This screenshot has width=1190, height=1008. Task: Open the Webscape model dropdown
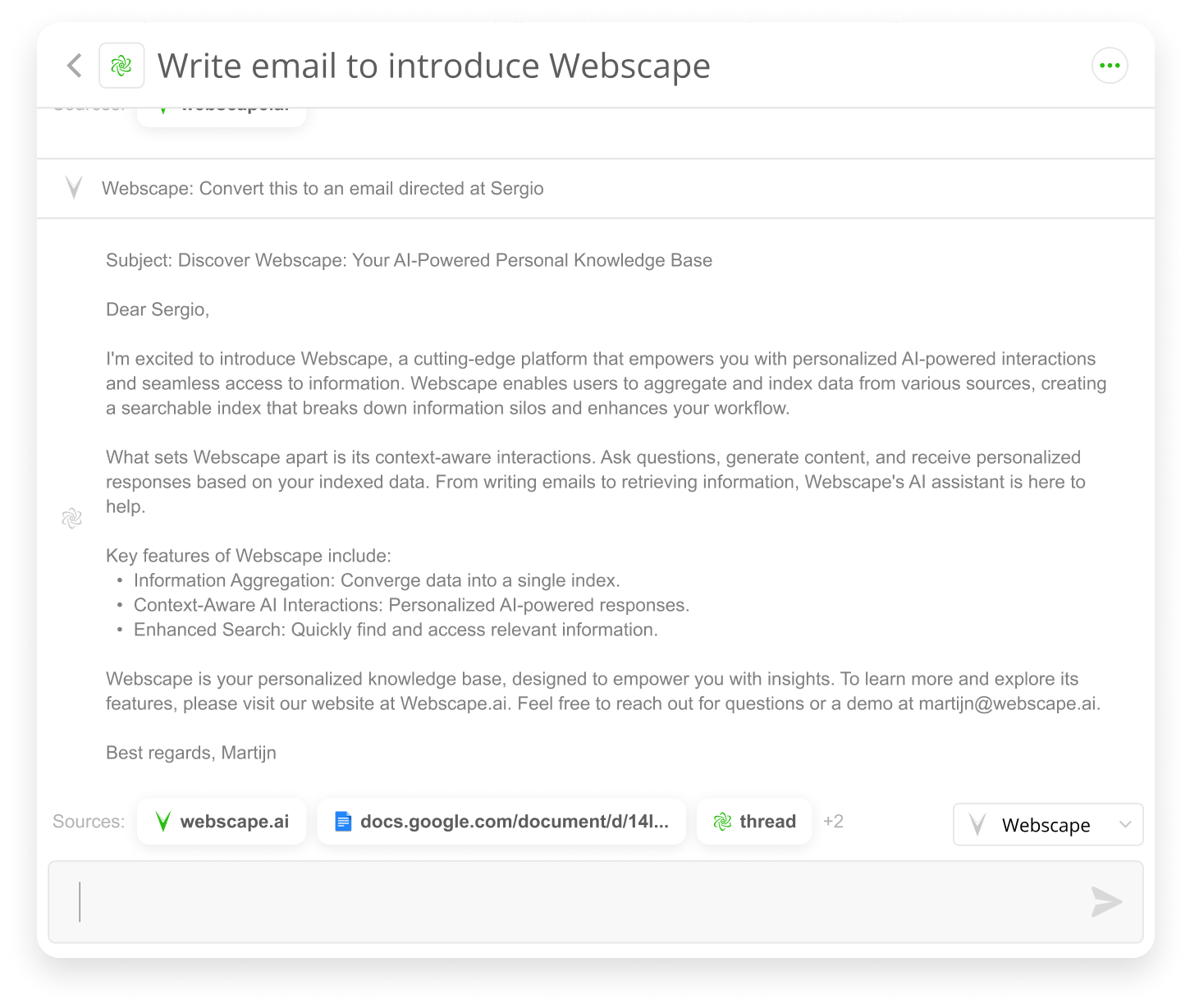(x=1048, y=824)
